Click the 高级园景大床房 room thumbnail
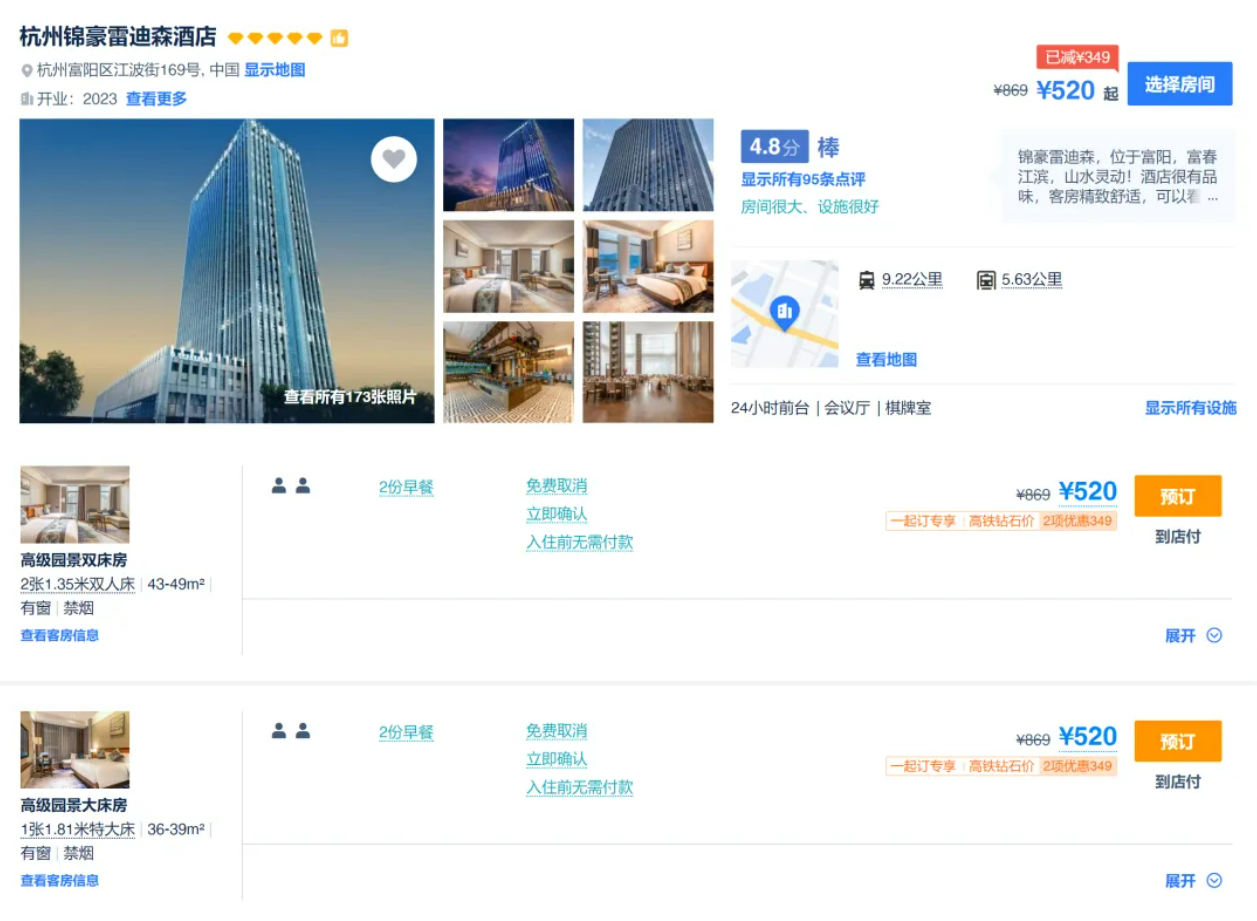The image size is (1257, 921). click(x=75, y=749)
